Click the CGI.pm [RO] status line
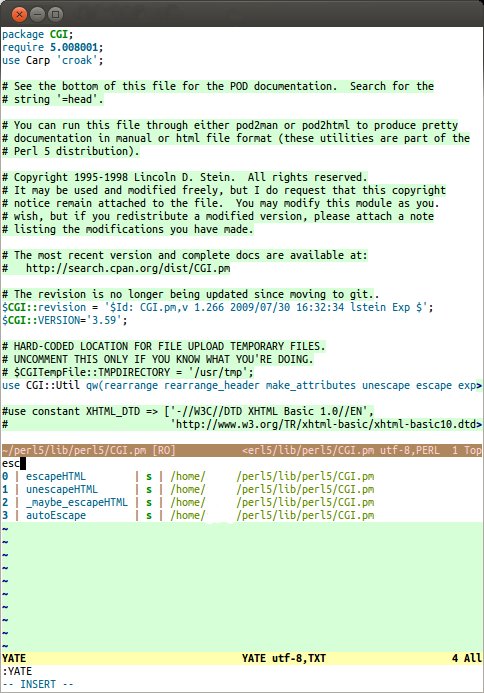The image size is (484, 693). point(242,450)
